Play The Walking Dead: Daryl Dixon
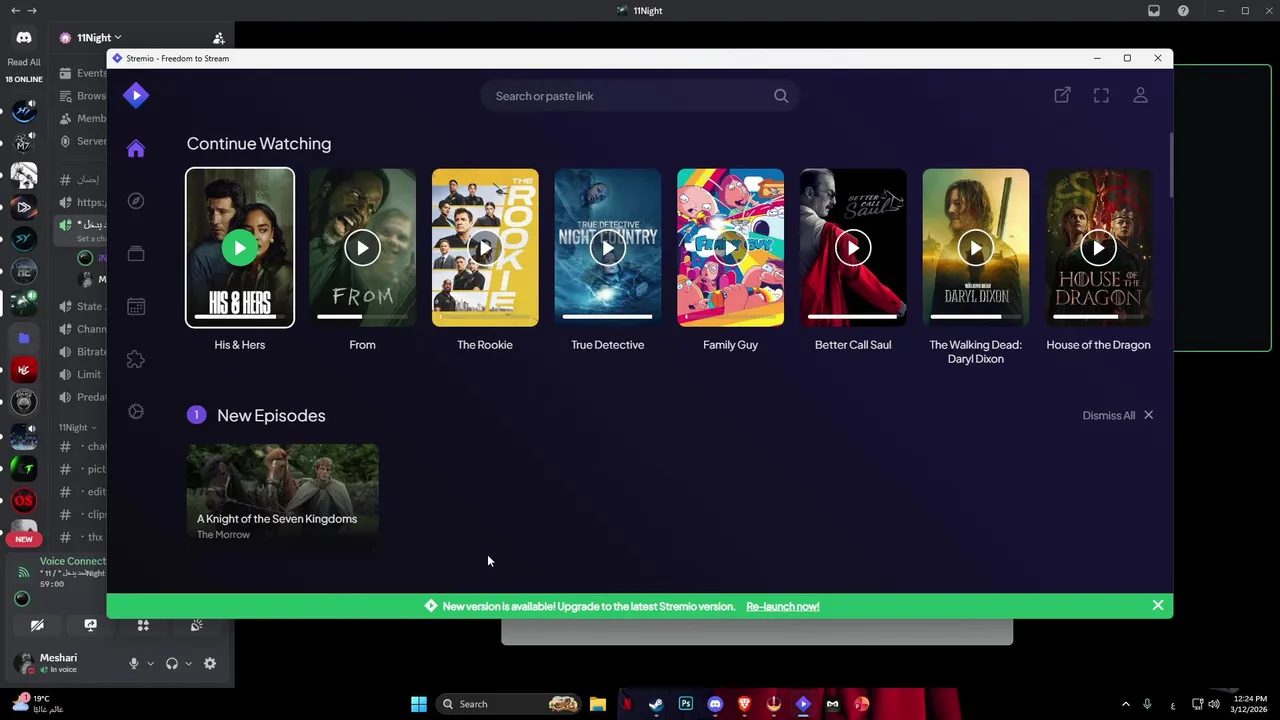Image resolution: width=1280 pixels, height=720 pixels. [x=976, y=248]
